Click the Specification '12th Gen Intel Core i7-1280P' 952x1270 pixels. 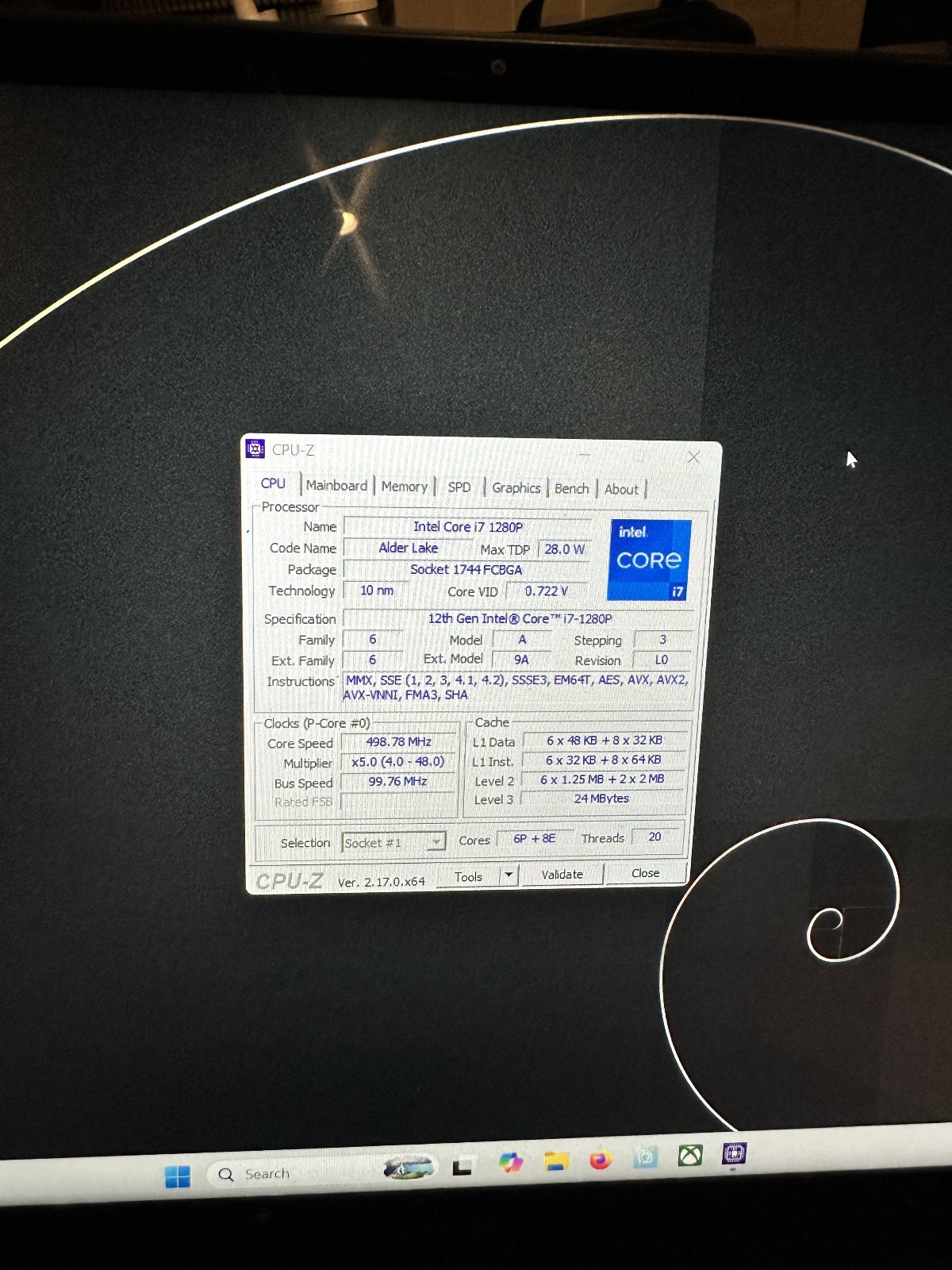(x=520, y=618)
